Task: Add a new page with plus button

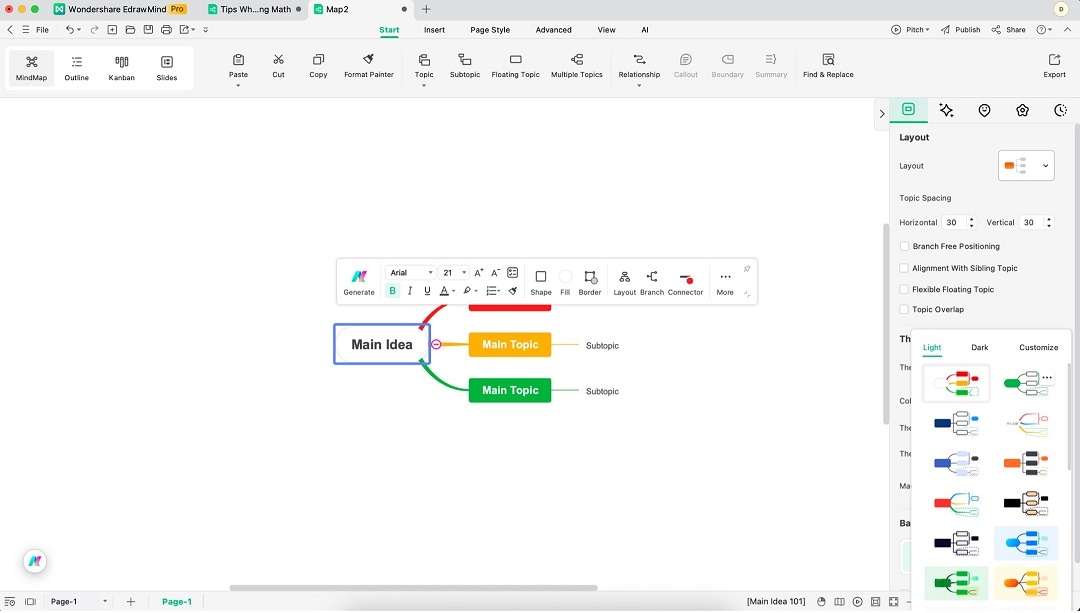Action: click(x=130, y=601)
